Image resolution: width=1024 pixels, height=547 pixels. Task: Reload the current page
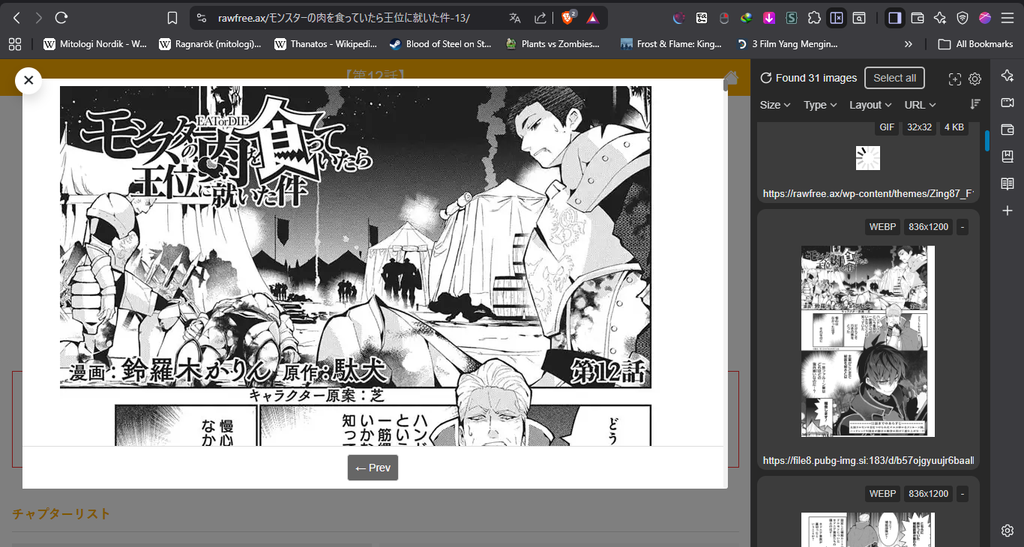coord(61,18)
